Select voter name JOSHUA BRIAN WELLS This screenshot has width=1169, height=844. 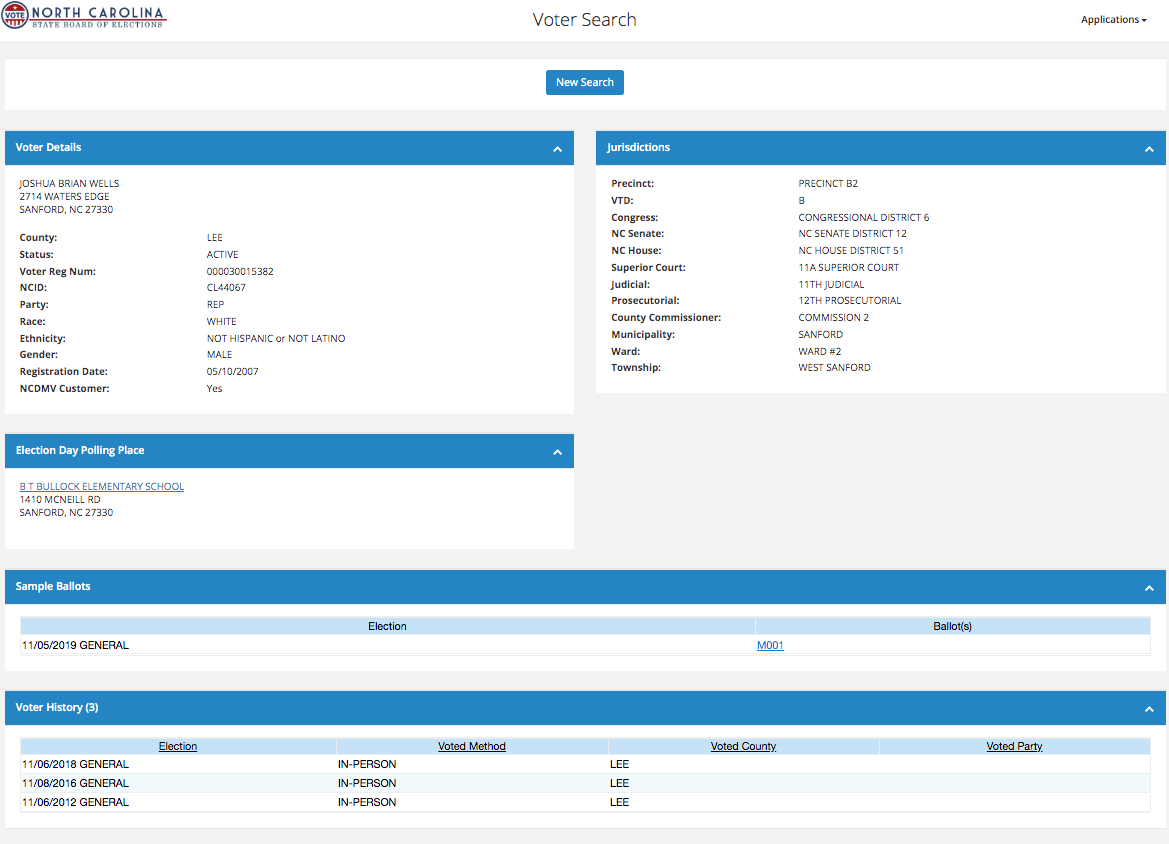coord(69,183)
